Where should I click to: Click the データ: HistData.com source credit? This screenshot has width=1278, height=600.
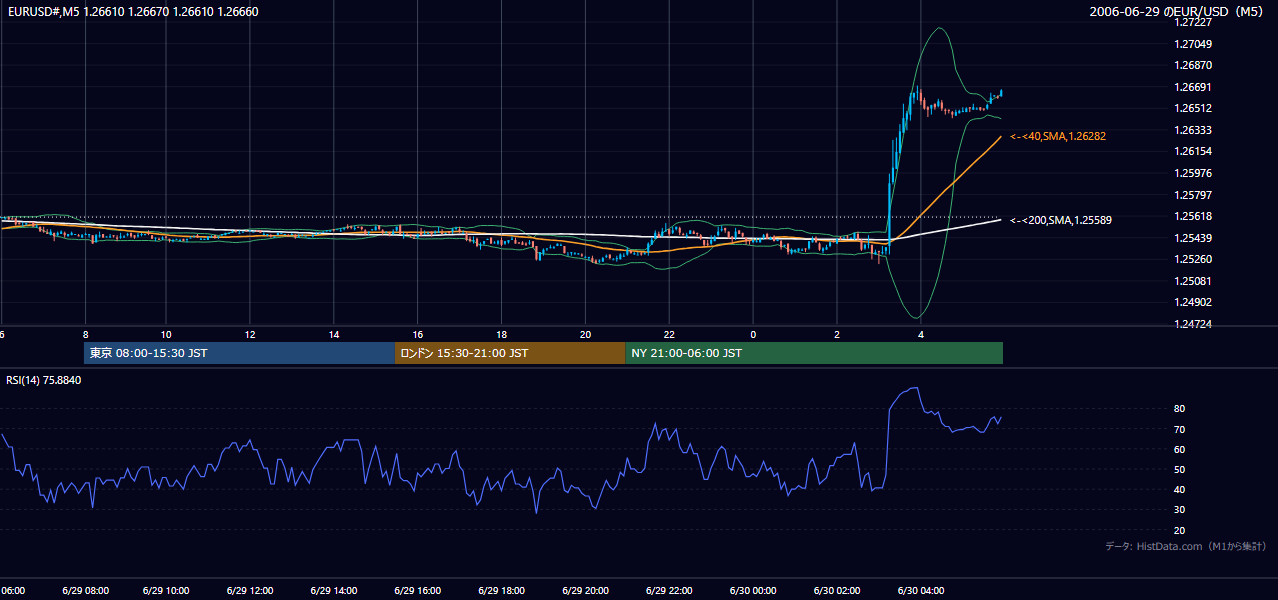coord(1186,546)
